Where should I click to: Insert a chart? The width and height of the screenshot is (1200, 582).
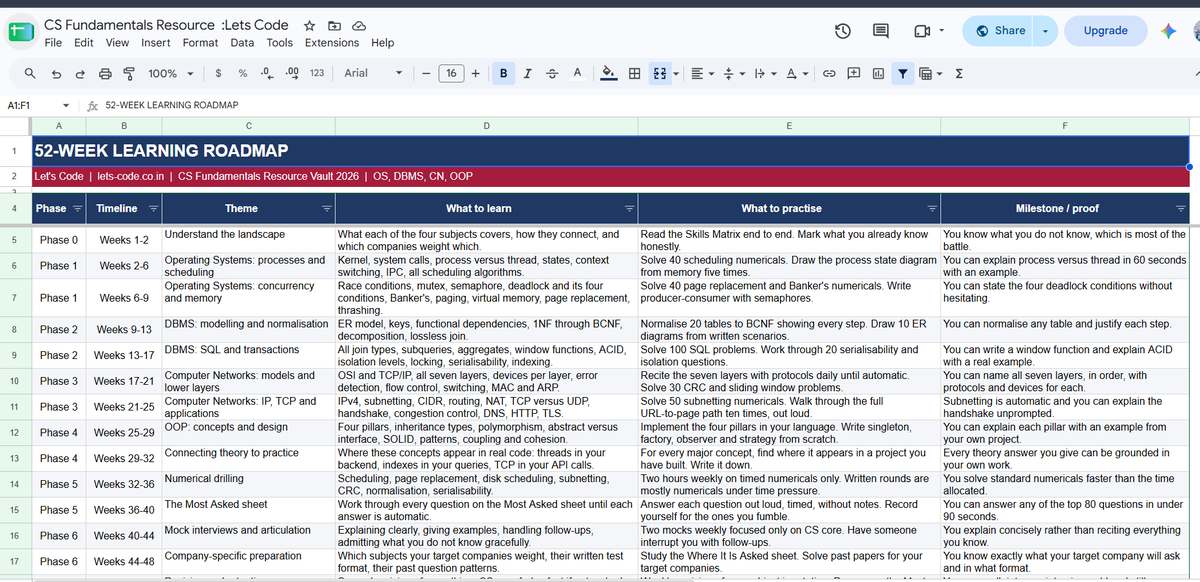coord(878,73)
